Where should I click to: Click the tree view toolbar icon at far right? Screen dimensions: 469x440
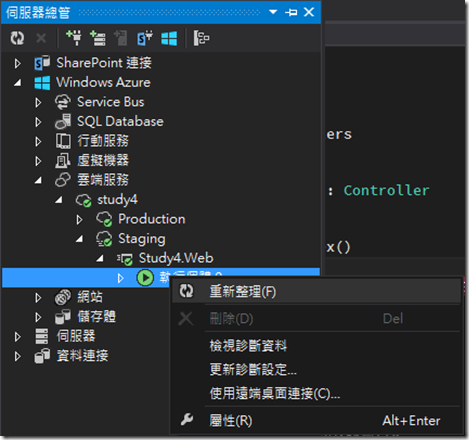pyautogui.click(x=201, y=38)
